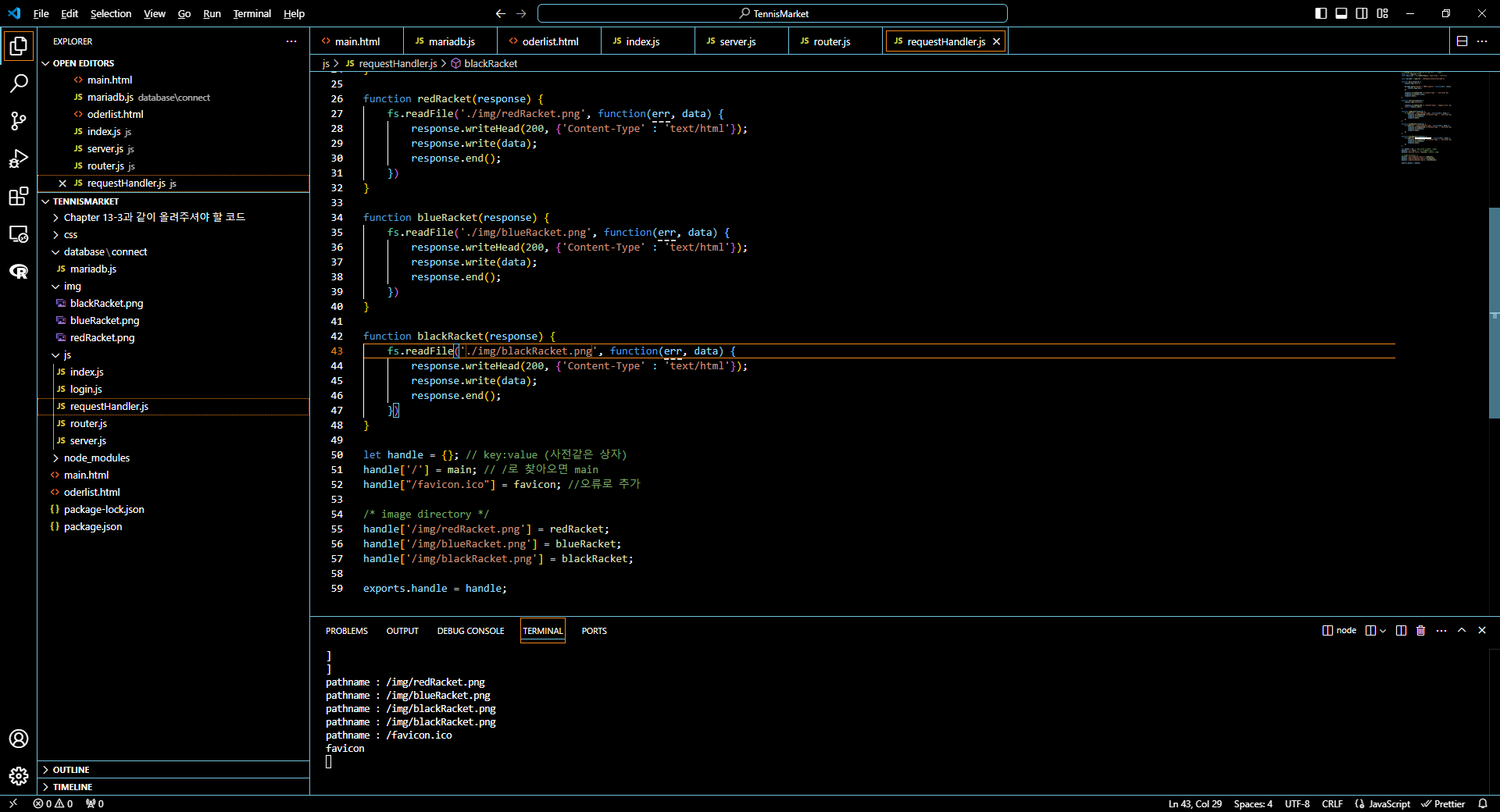Split the terminal panel
1500x812 pixels.
[1401, 630]
